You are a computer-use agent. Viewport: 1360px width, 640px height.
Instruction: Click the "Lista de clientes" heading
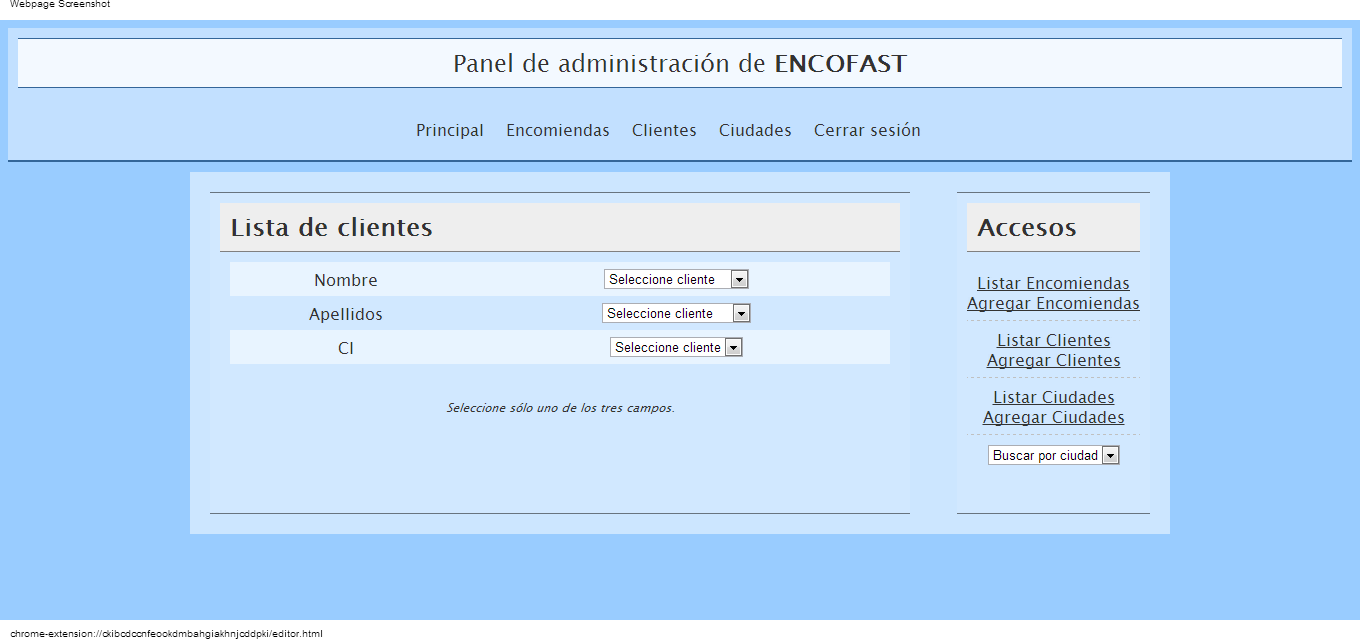(331, 227)
